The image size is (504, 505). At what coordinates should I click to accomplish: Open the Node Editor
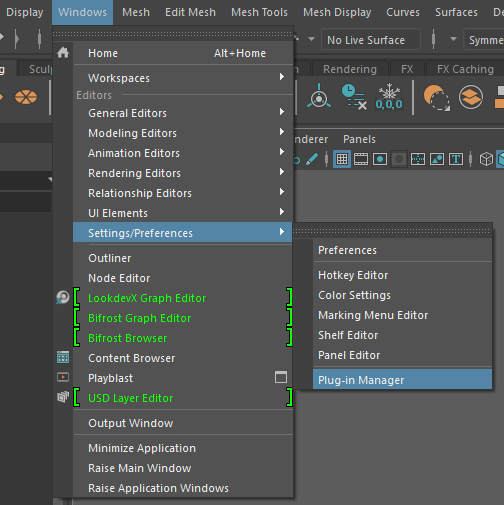coord(183,278)
